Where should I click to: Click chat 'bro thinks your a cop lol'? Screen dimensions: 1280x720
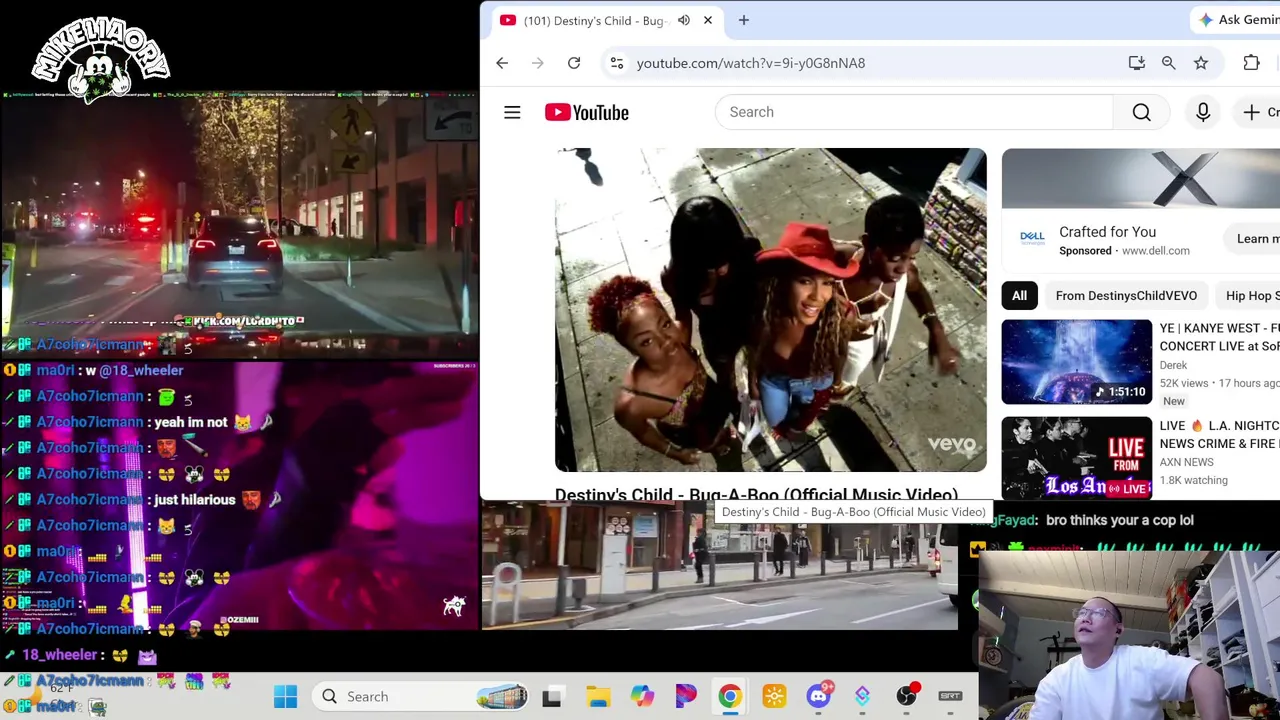coord(1119,520)
